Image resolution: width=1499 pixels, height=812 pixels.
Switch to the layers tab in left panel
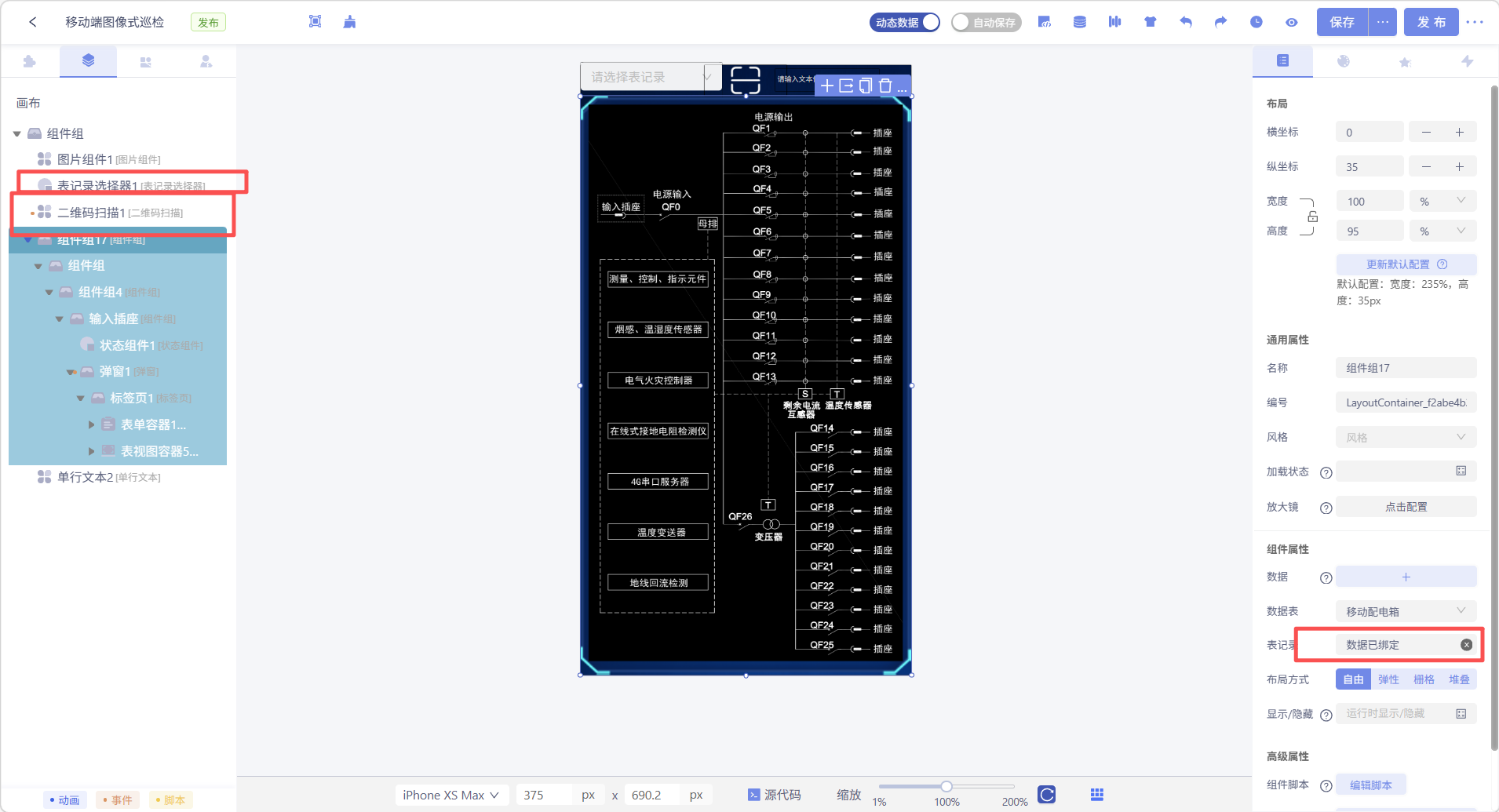pos(88,60)
